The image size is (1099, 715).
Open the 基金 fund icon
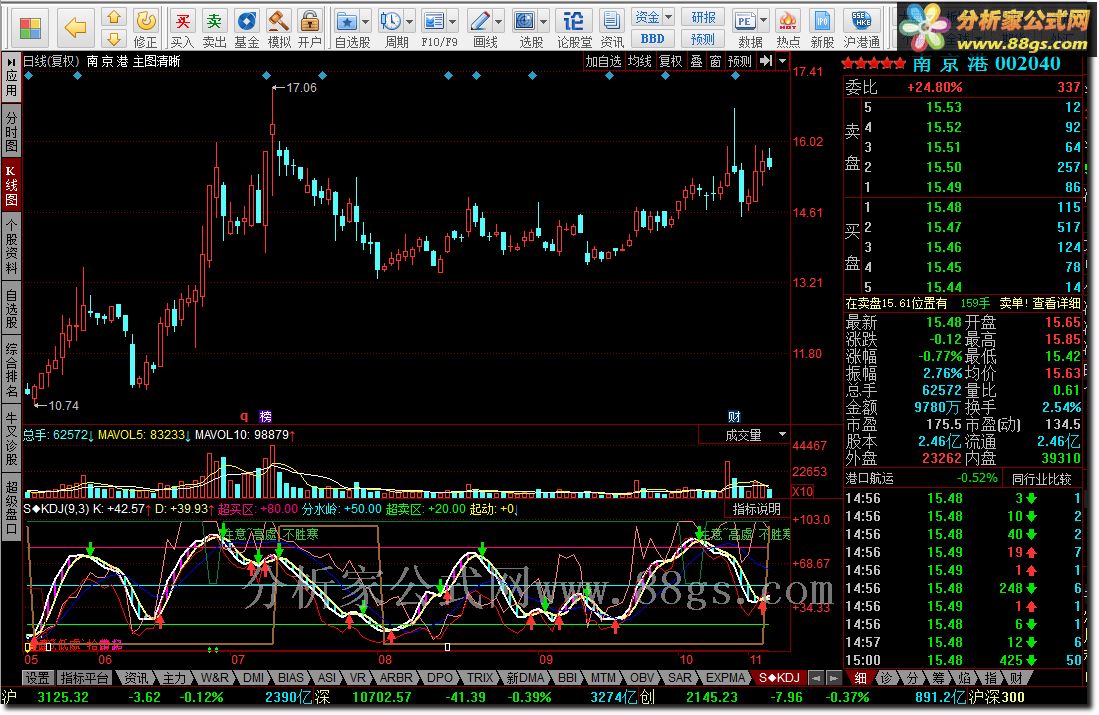(x=246, y=29)
